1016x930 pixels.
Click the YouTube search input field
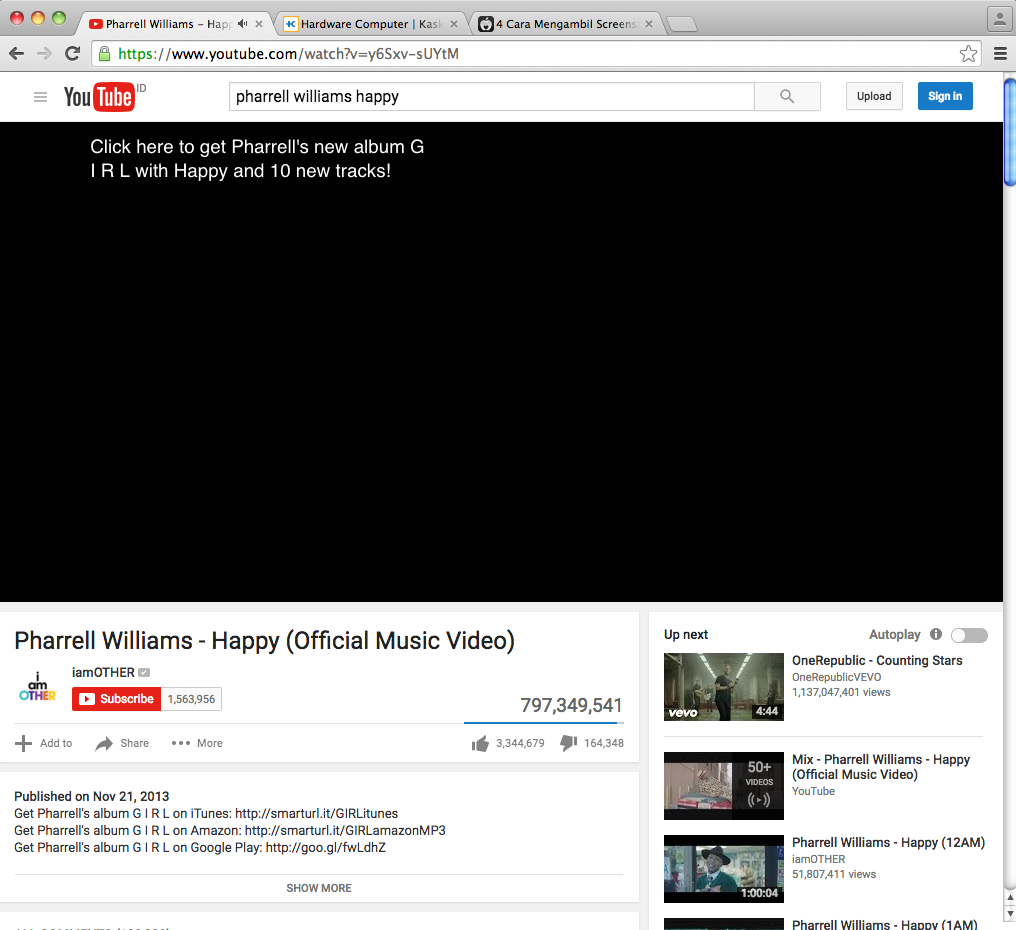[x=492, y=97]
